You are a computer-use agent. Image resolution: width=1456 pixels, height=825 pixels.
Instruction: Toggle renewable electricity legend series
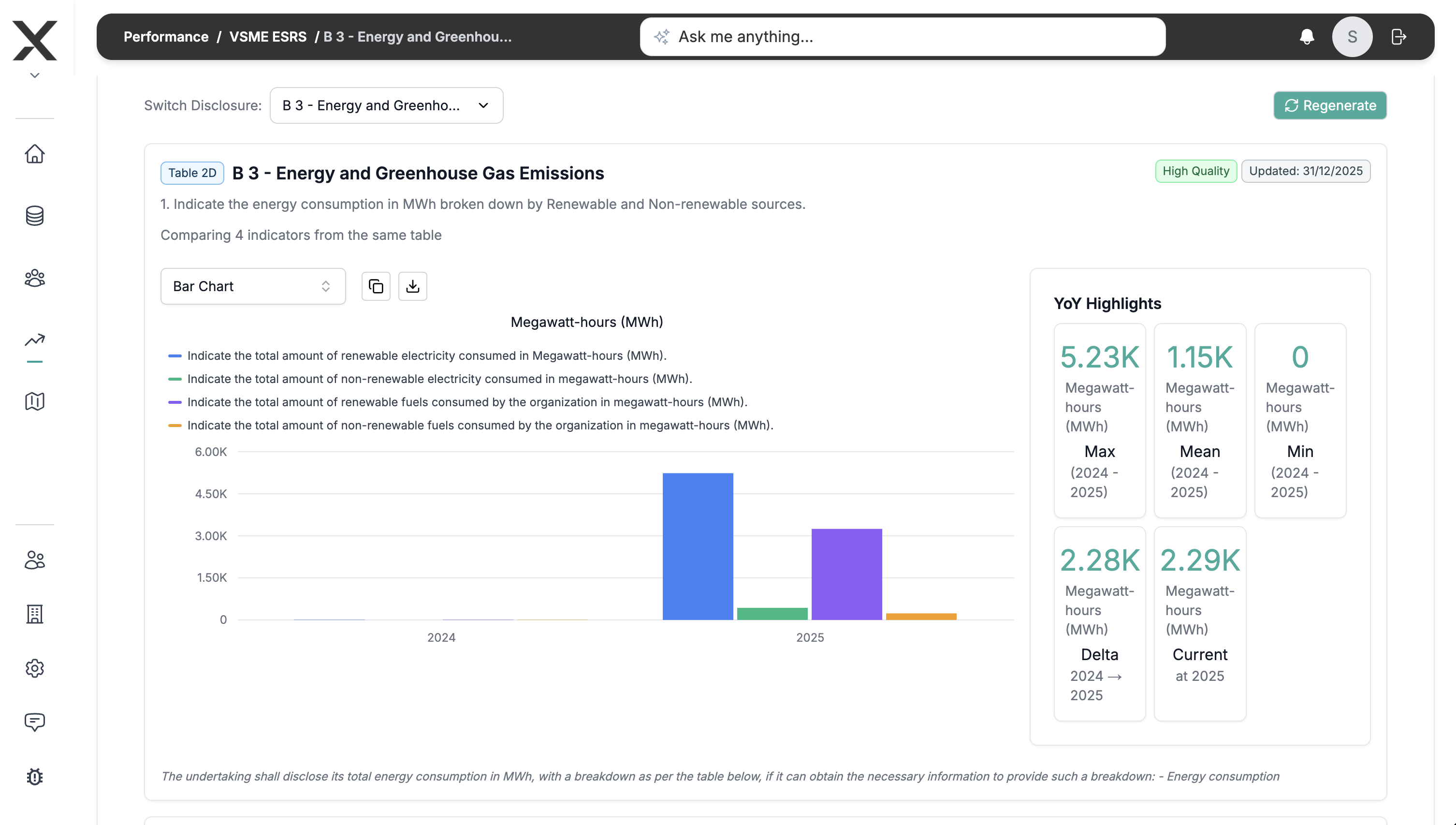coord(426,356)
